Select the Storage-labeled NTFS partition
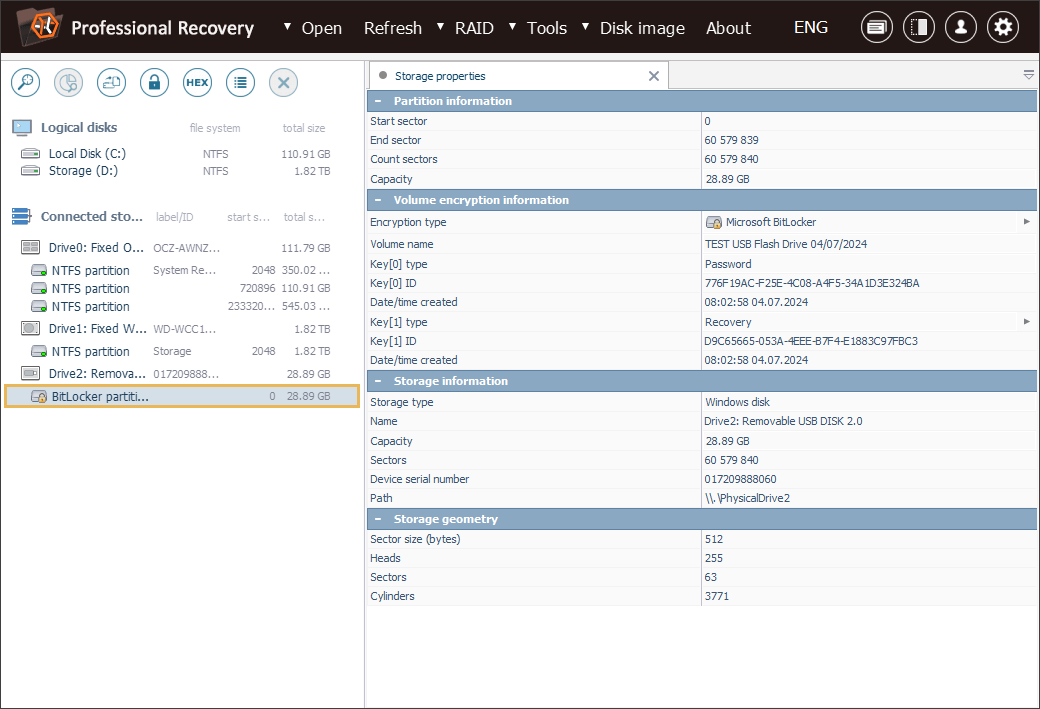This screenshot has height=709, width=1040. pyautogui.click(x=180, y=352)
